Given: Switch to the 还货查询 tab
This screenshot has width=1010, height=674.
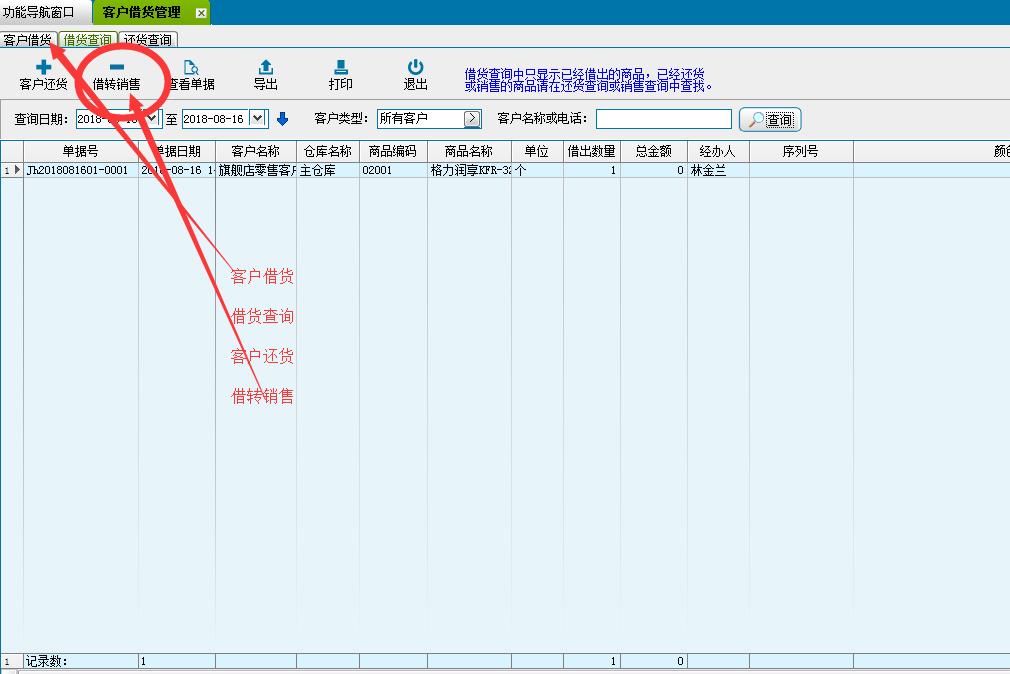Looking at the screenshot, I should click(147, 40).
